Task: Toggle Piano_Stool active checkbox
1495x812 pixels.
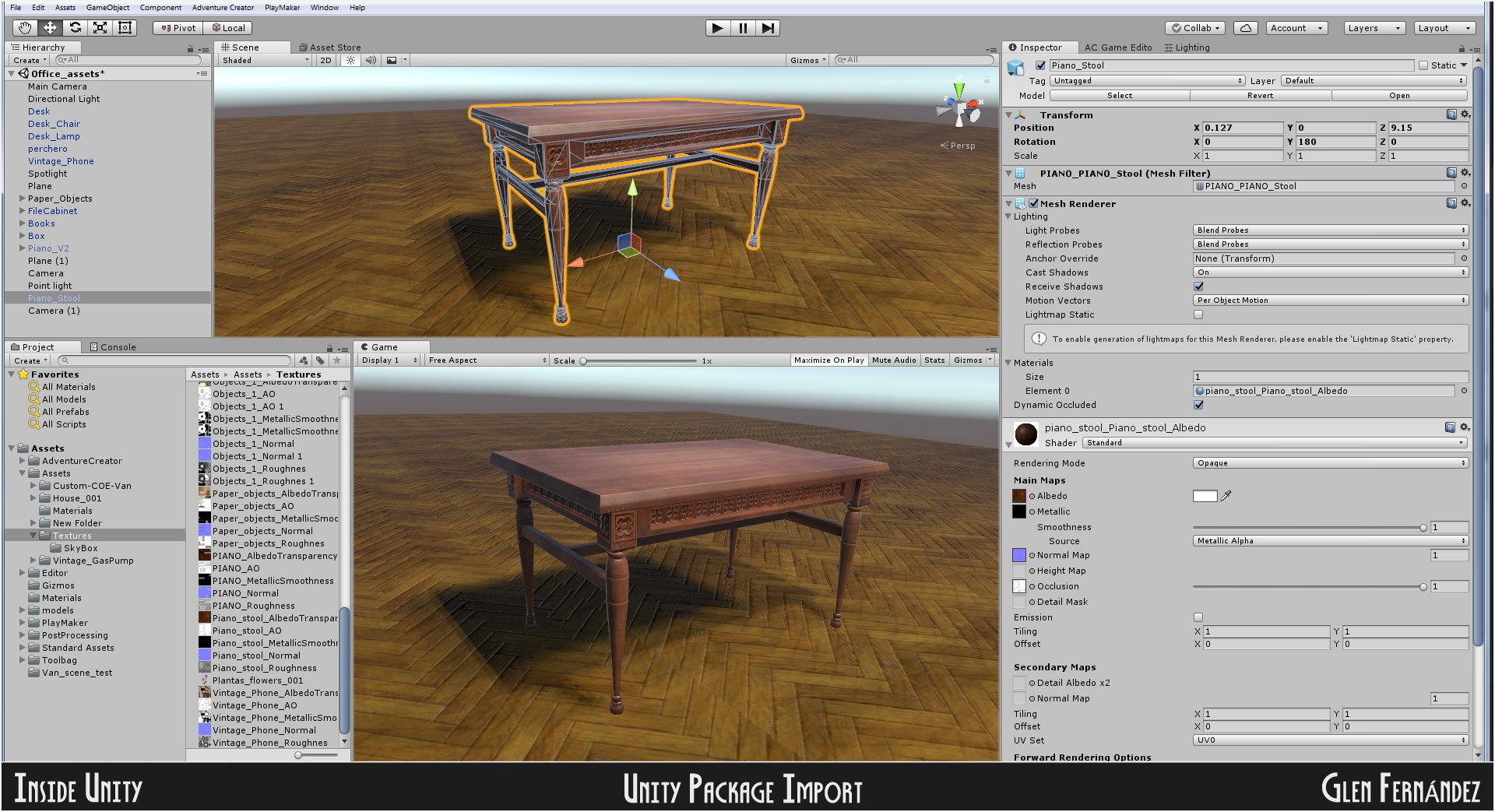Action: click(x=1040, y=65)
